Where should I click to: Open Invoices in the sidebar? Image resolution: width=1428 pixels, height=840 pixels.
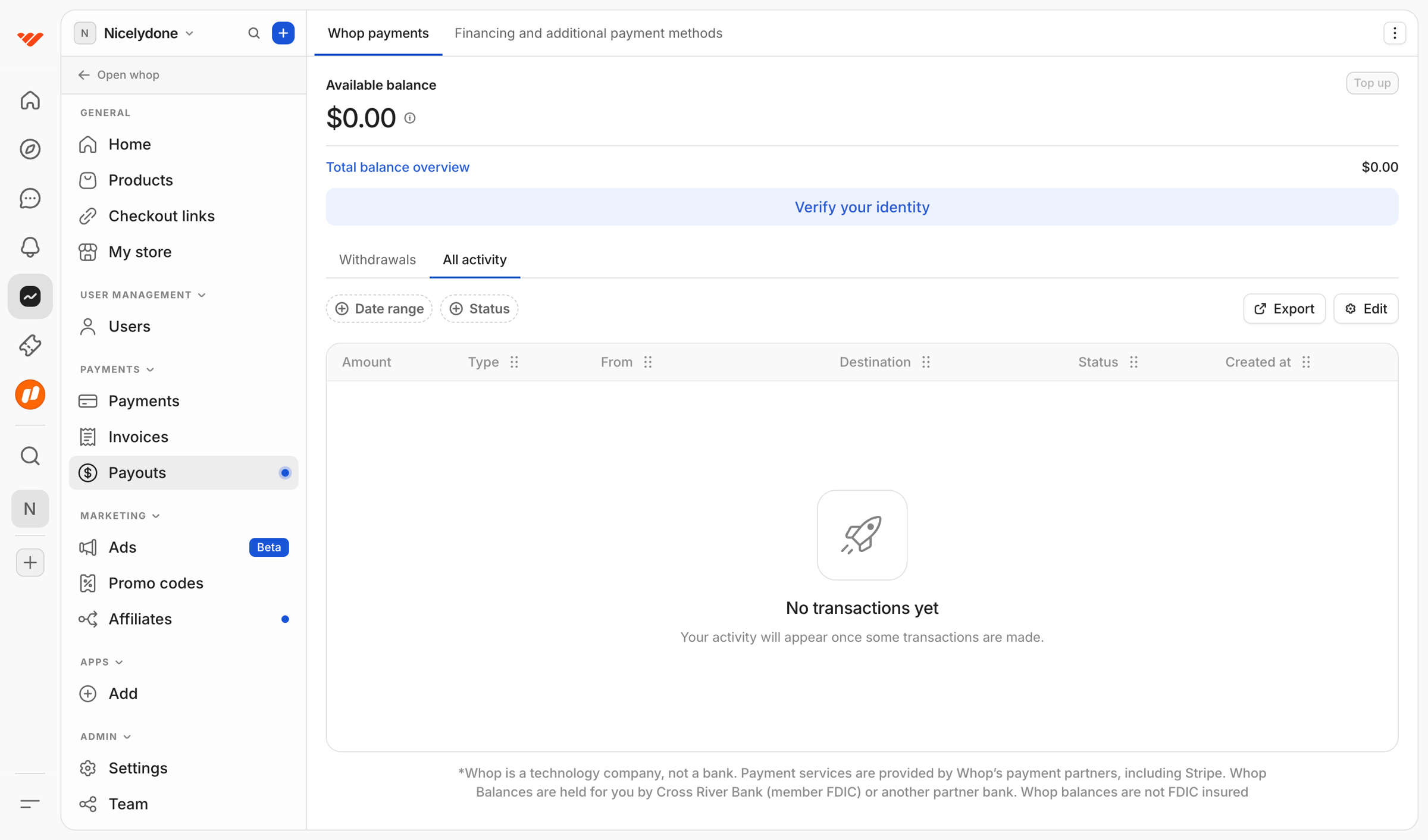point(183,437)
